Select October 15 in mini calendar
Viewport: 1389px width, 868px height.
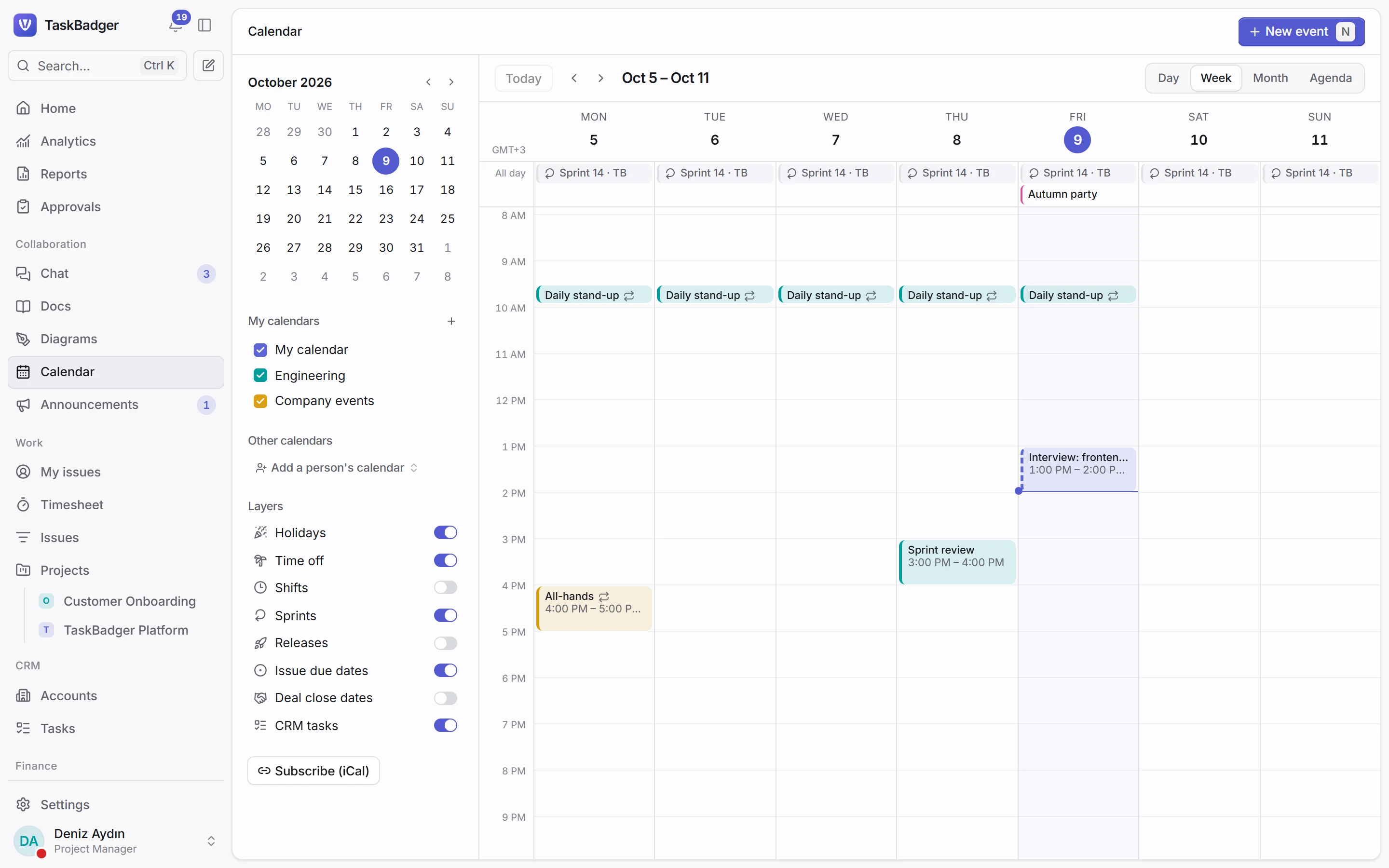coord(355,190)
